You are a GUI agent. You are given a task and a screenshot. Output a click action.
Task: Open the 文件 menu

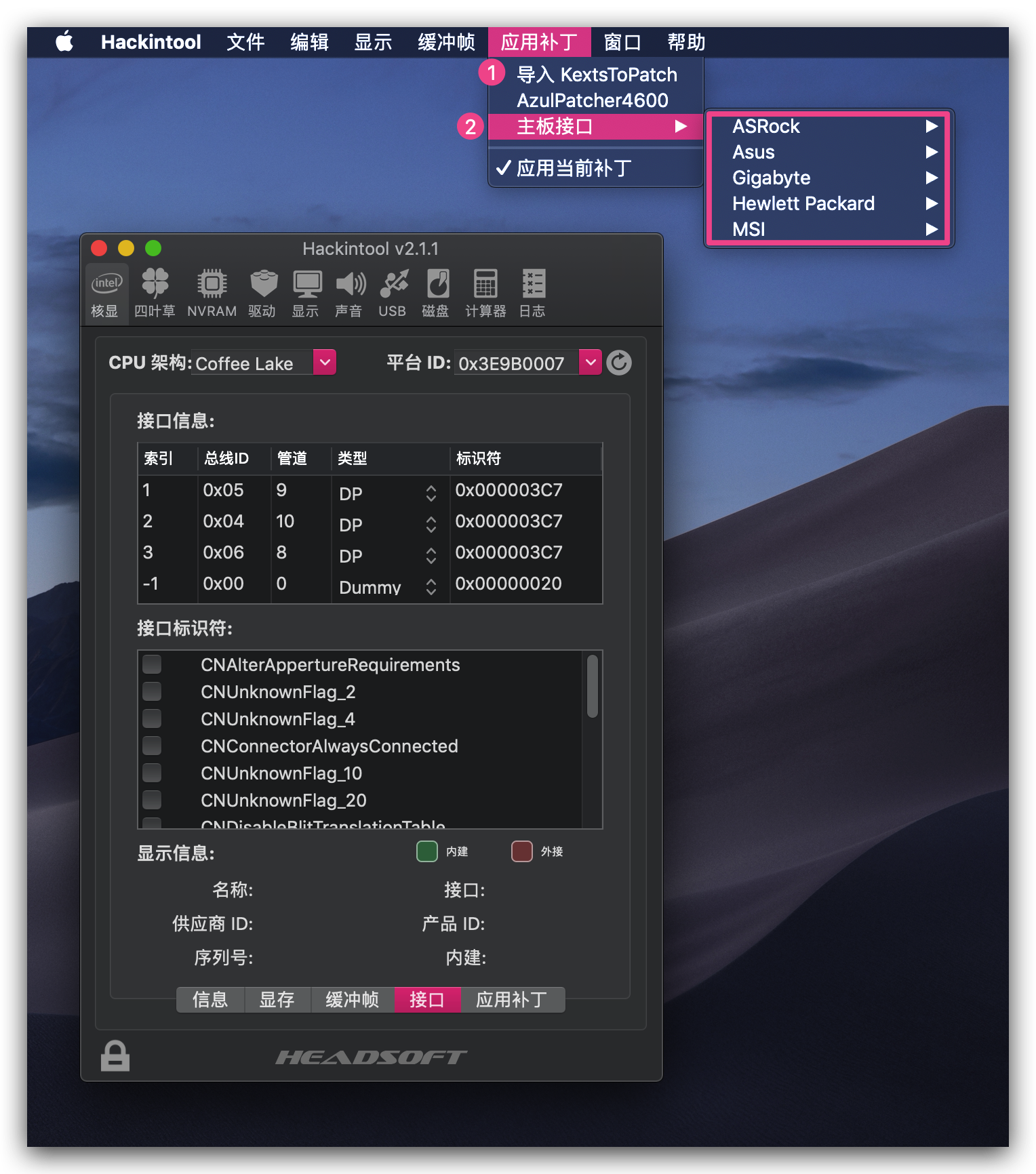(x=245, y=42)
